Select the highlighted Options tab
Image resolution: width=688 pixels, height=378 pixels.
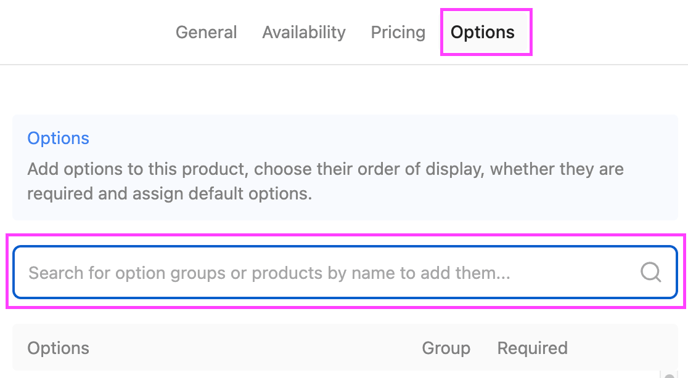click(x=483, y=32)
